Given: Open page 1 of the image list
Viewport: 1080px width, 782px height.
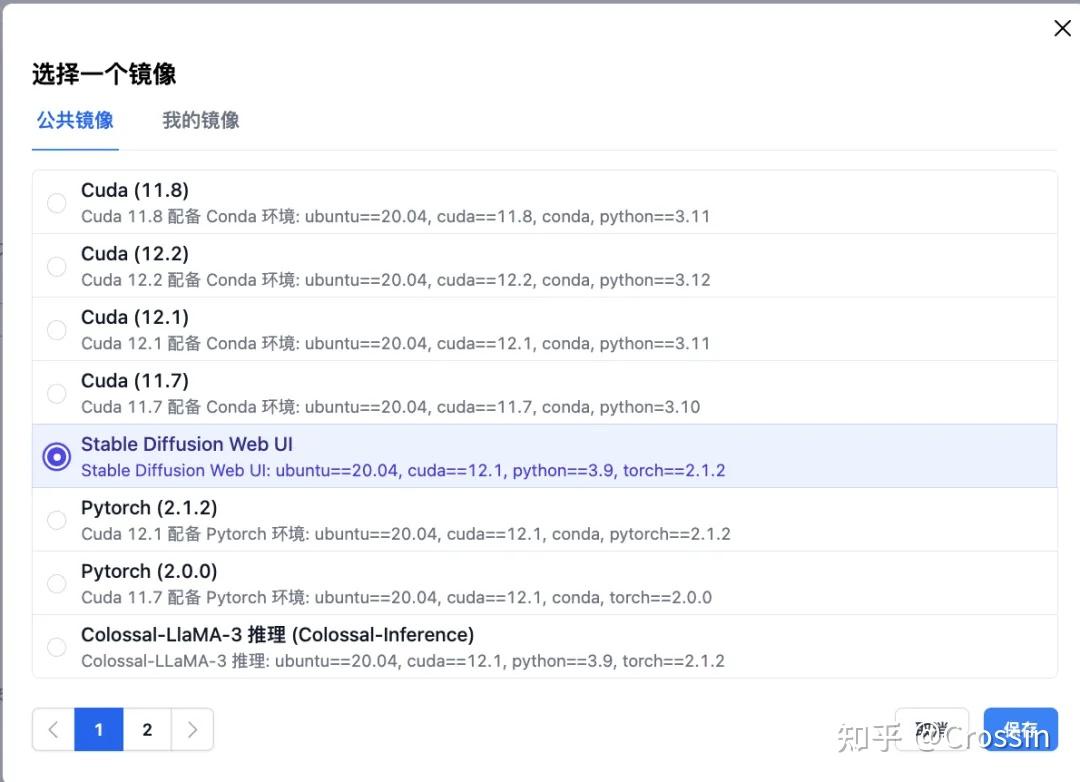Looking at the screenshot, I should coord(98,730).
